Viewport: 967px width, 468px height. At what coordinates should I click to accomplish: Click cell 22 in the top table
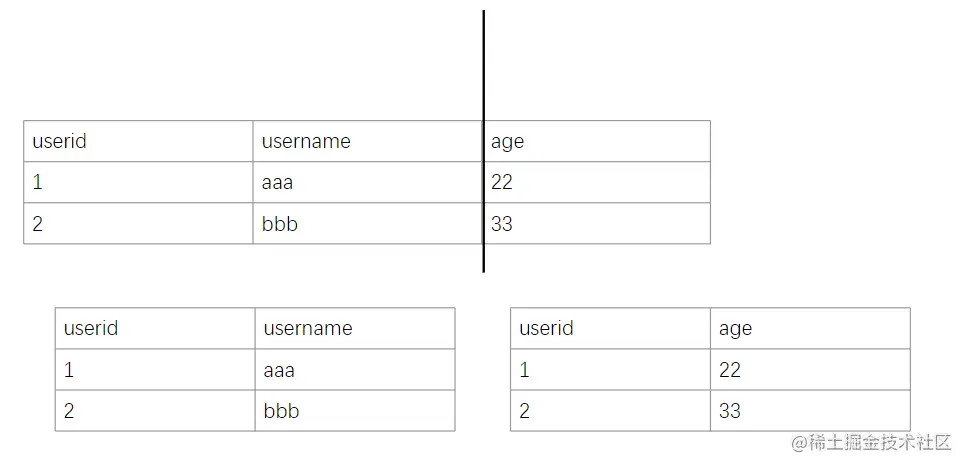[502, 183]
